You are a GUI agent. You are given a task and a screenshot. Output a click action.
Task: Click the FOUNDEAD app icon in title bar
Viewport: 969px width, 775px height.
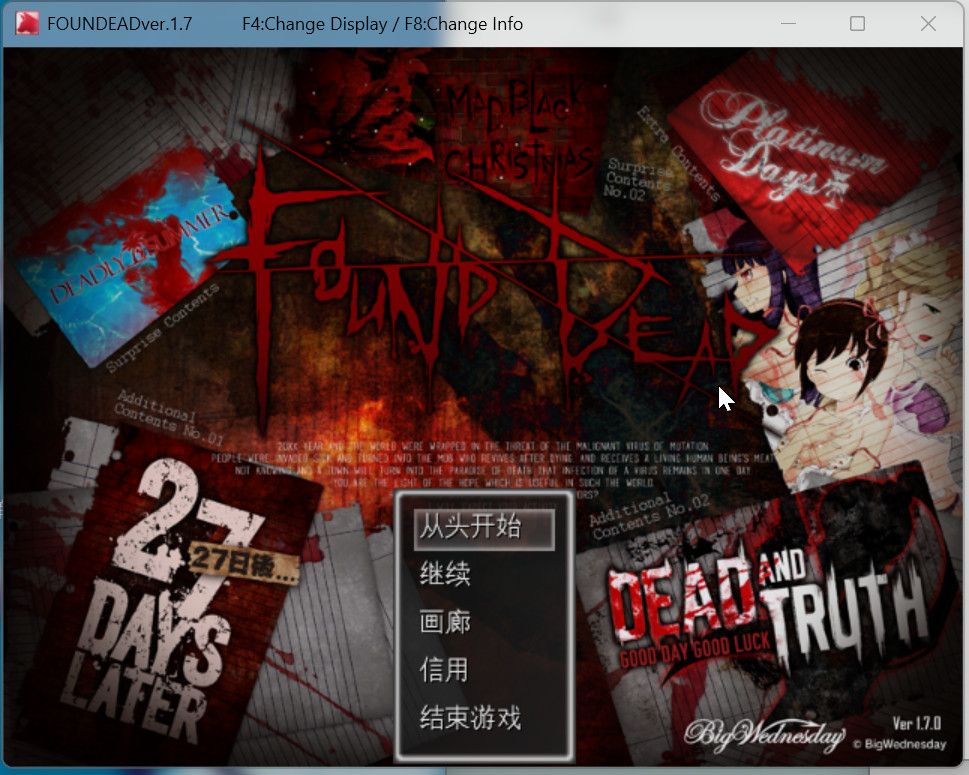click(x=27, y=23)
